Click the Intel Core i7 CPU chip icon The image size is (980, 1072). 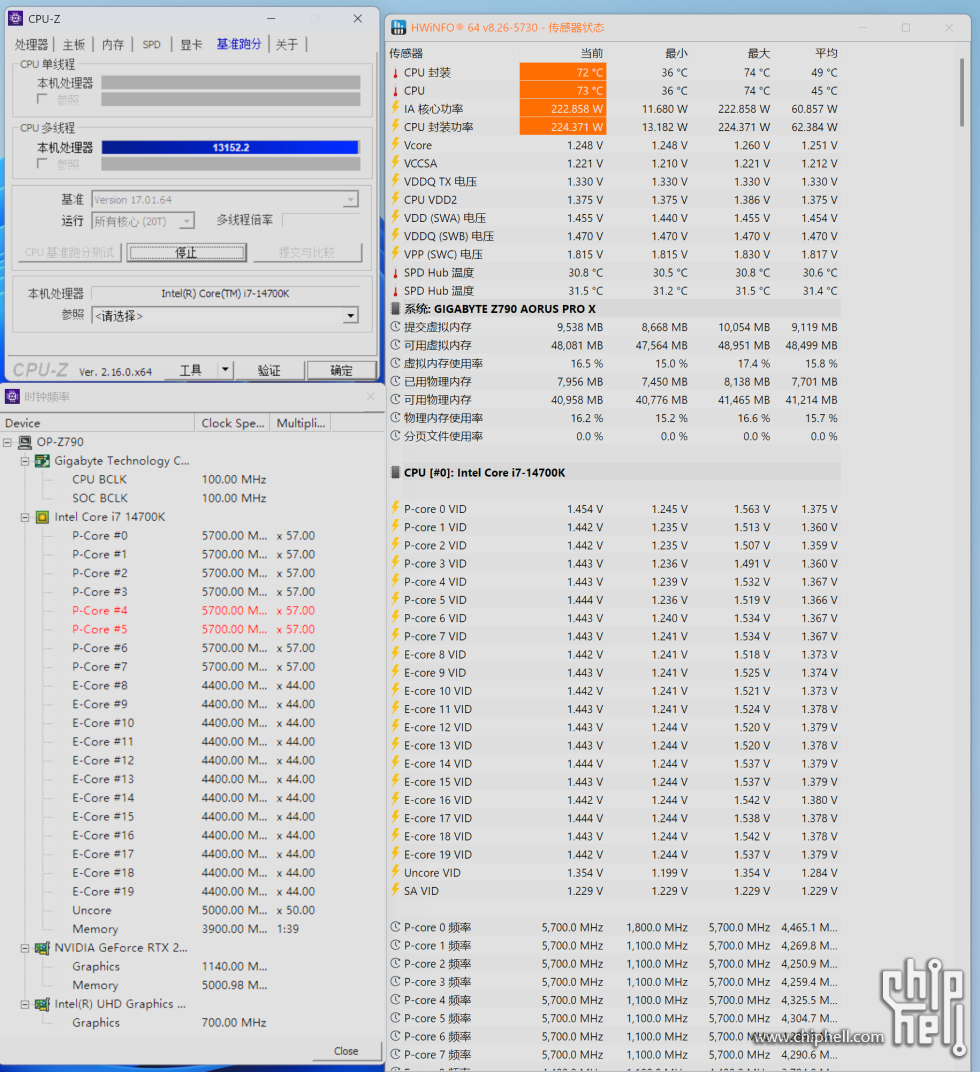pos(42,517)
